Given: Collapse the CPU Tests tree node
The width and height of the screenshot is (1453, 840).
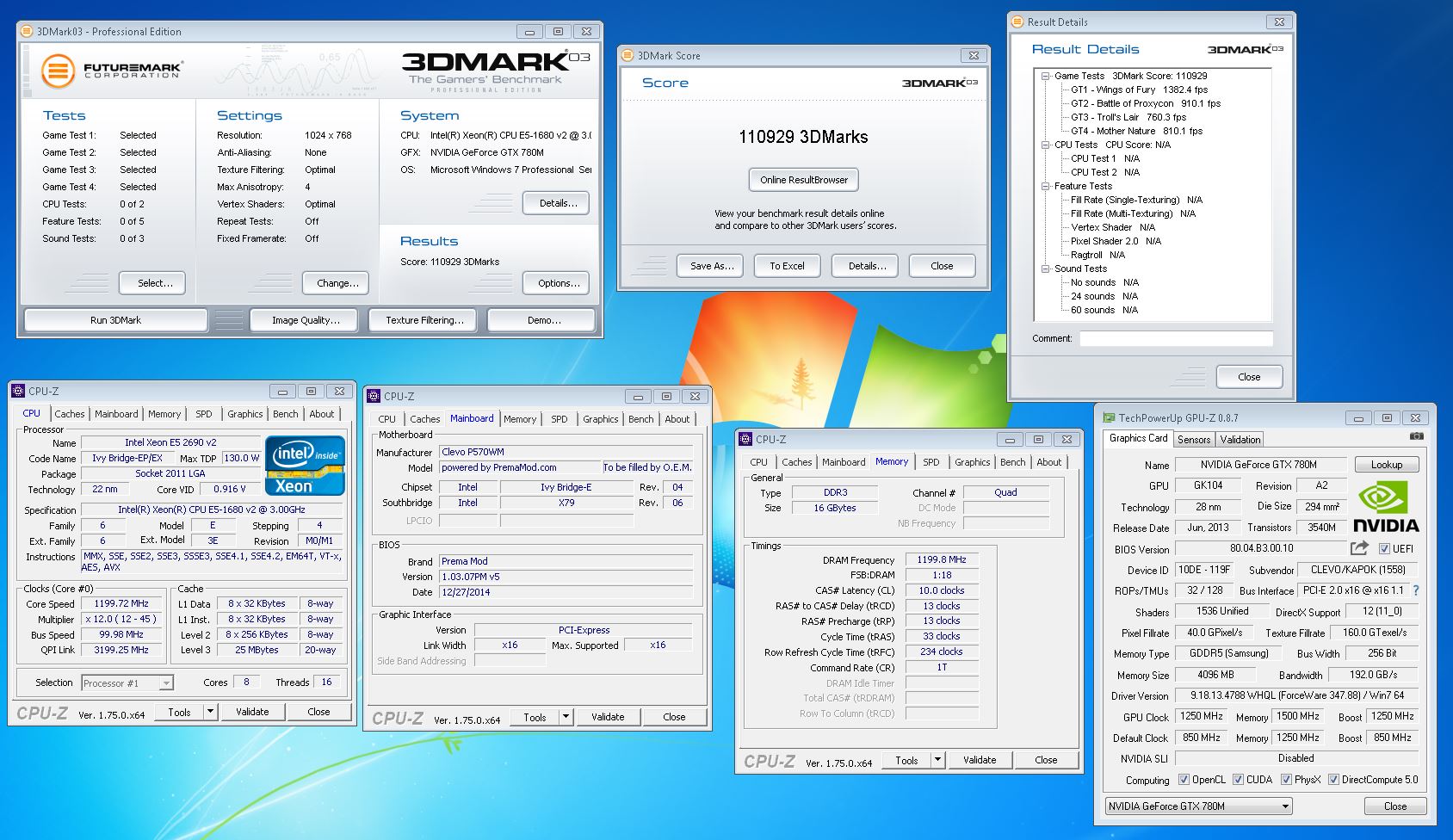Looking at the screenshot, I should (x=1045, y=145).
